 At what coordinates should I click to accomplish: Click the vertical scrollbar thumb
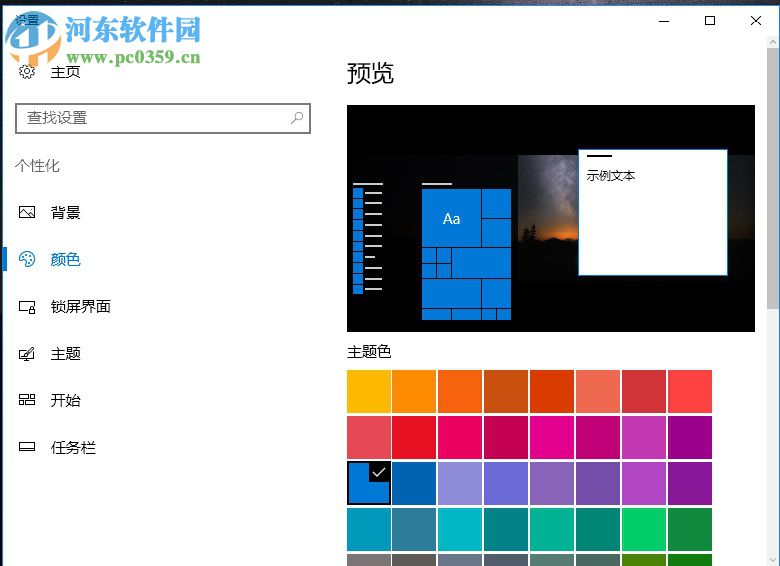(x=773, y=178)
